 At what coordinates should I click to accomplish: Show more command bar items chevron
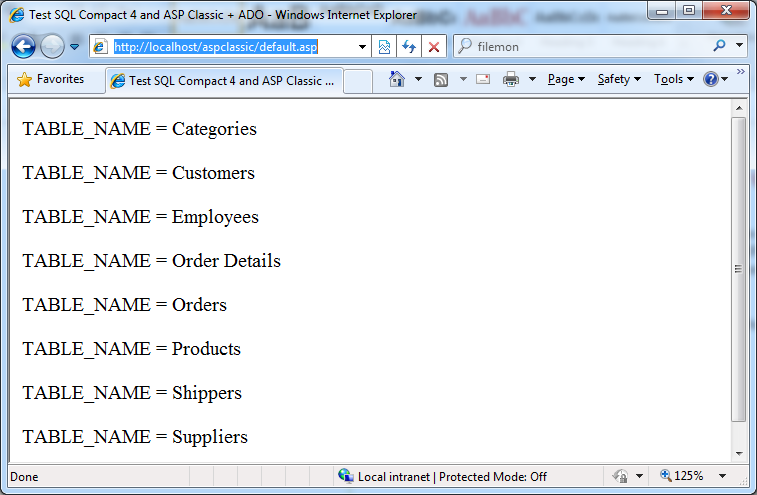pyautogui.click(x=741, y=71)
